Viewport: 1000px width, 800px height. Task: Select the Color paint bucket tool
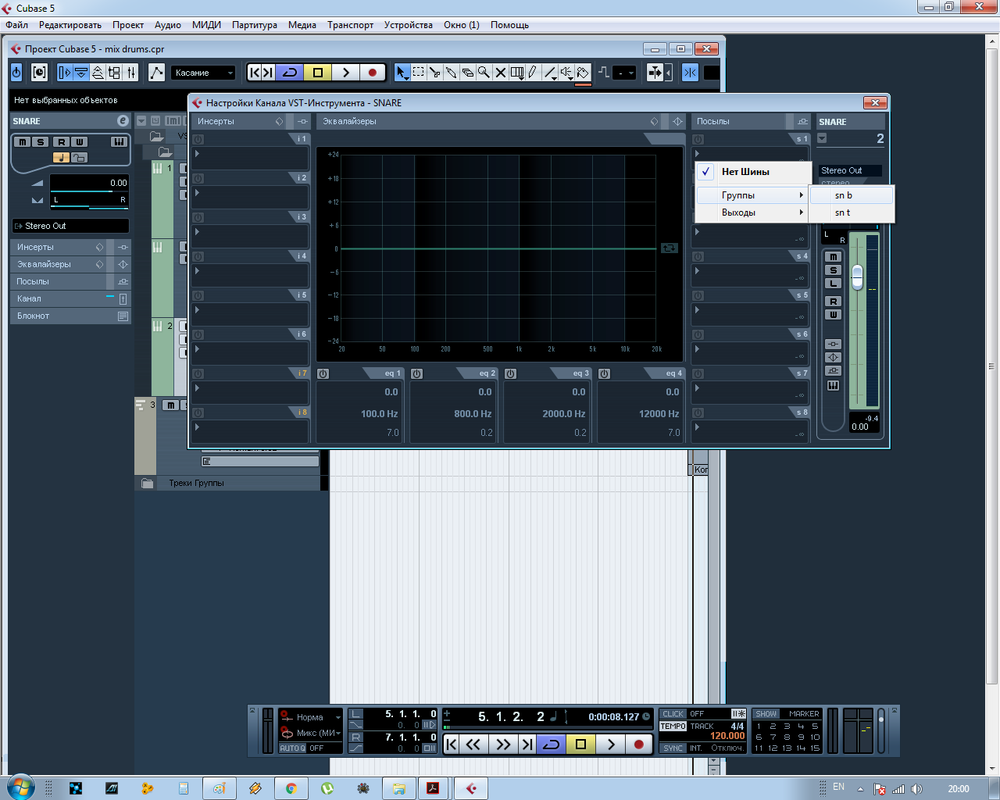click(x=583, y=73)
